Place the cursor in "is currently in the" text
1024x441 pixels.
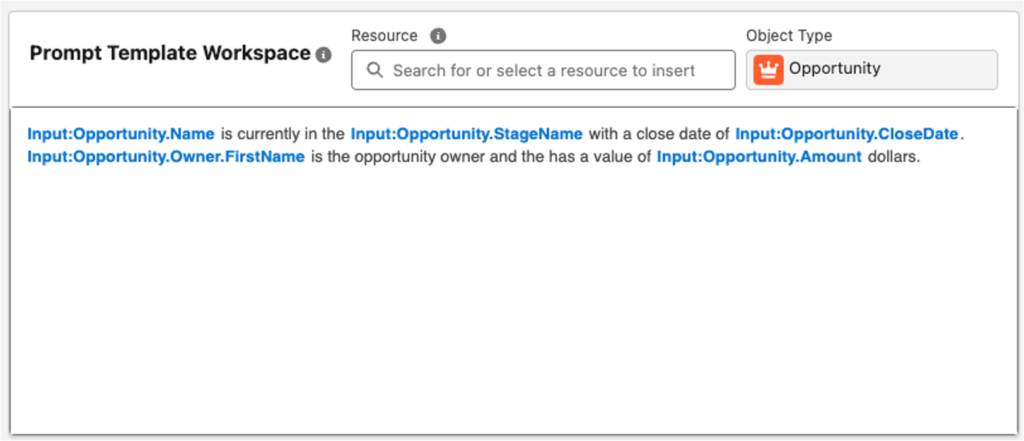coord(283,135)
